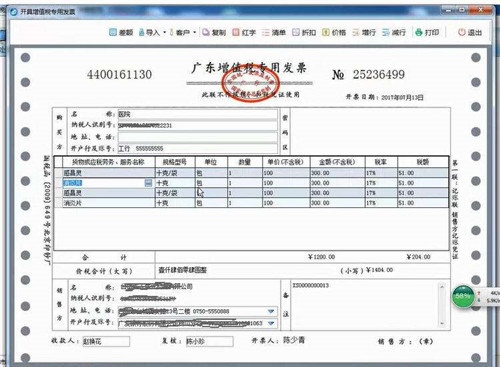Click the remarks scrollbar down arrow
This screenshot has height=367, width=500.
(442, 324)
